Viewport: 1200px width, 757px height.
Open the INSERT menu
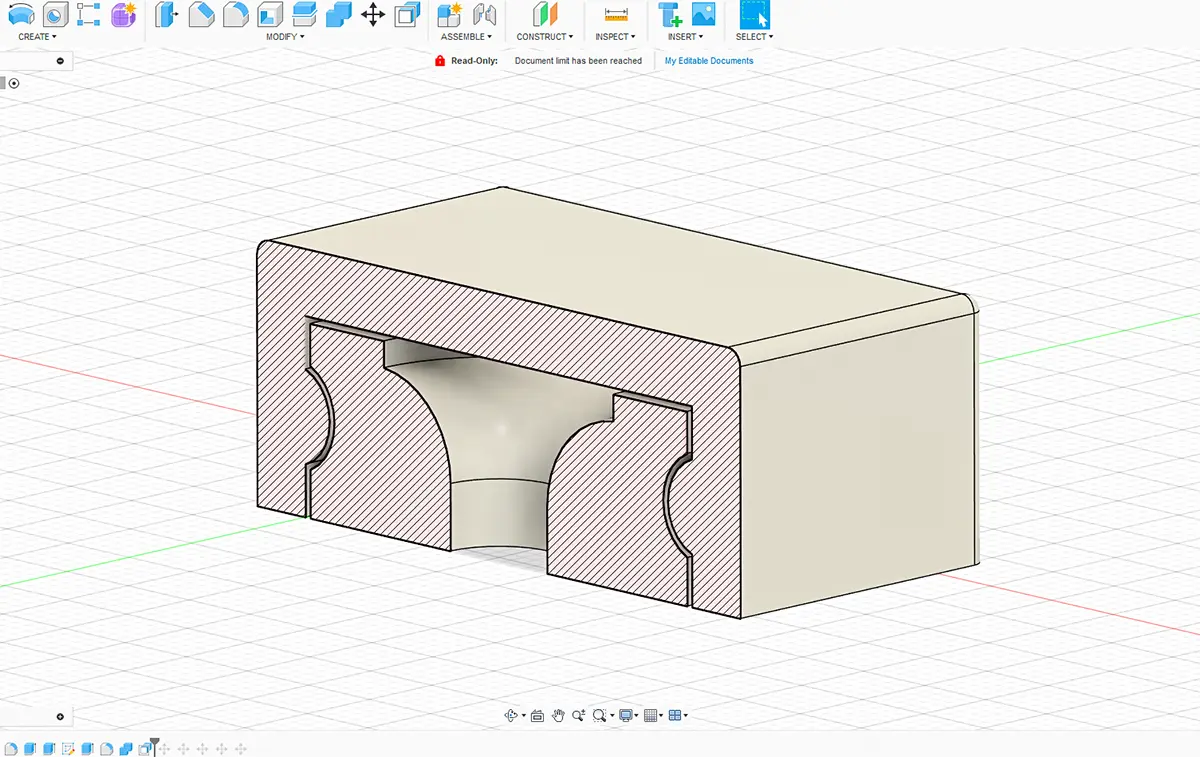coord(686,37)
